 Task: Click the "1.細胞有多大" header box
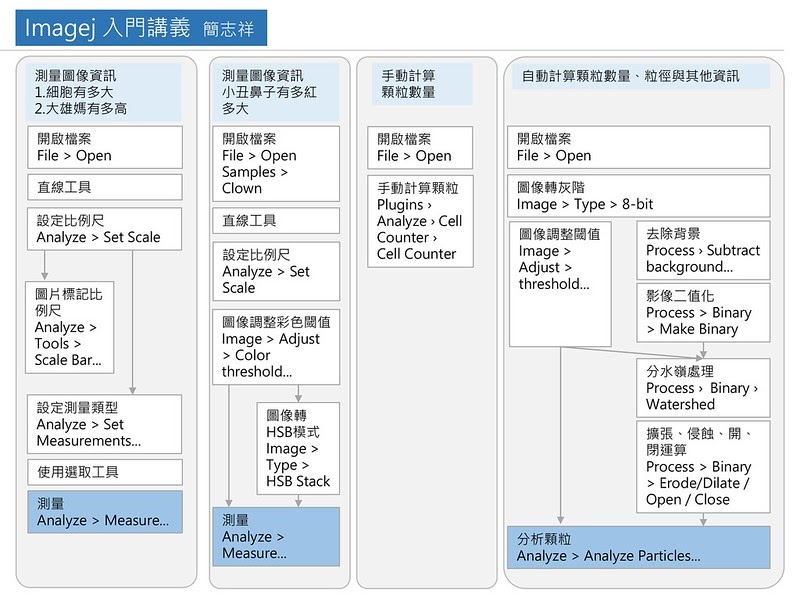[105, 92]
